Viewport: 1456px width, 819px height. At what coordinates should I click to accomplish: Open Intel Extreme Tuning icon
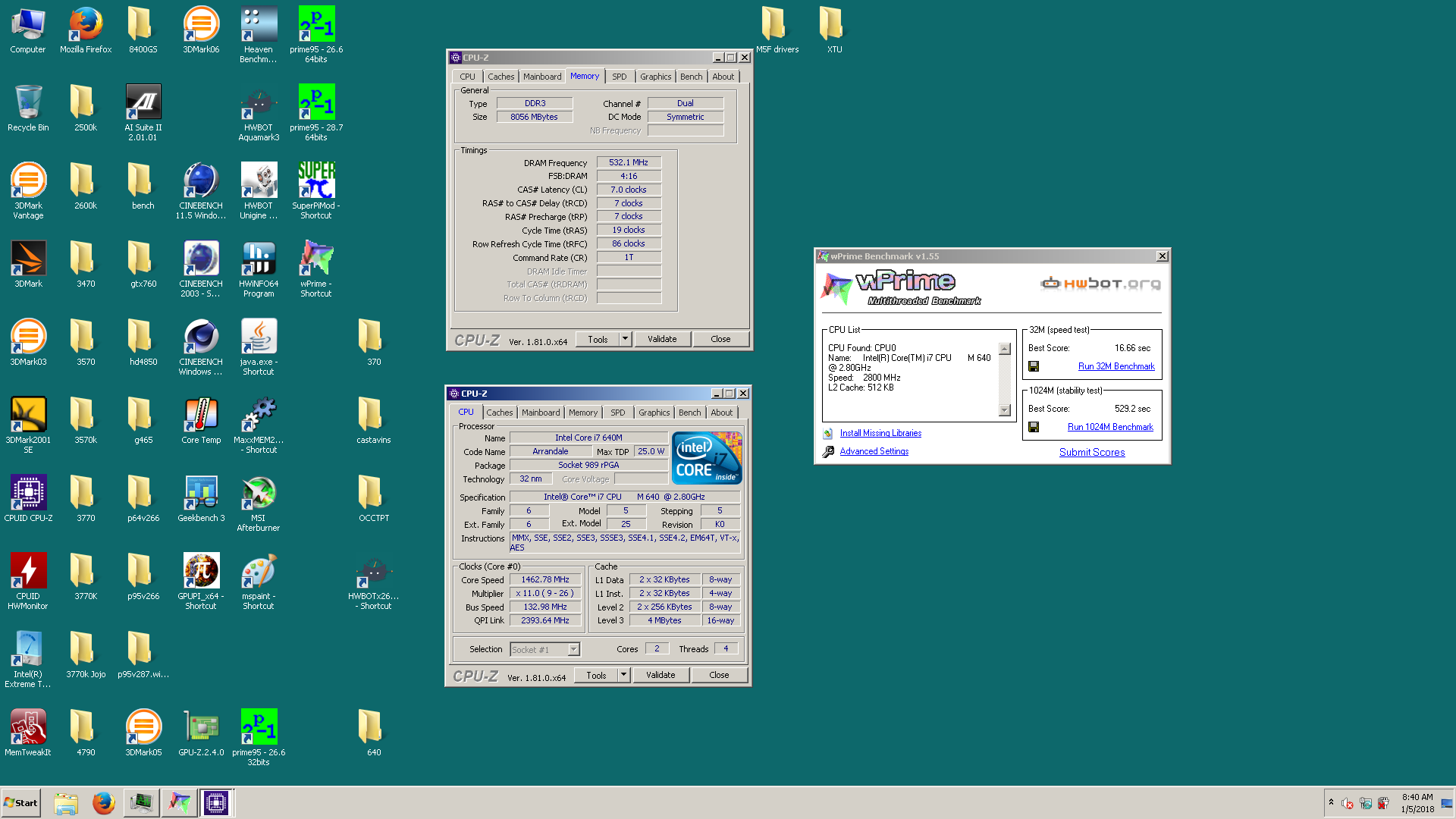pyautogui.click(x=28, y=661)
